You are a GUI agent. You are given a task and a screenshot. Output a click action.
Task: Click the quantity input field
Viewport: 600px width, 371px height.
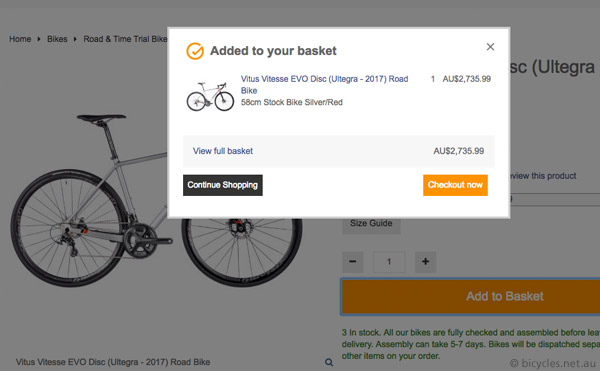pos(389,262)
